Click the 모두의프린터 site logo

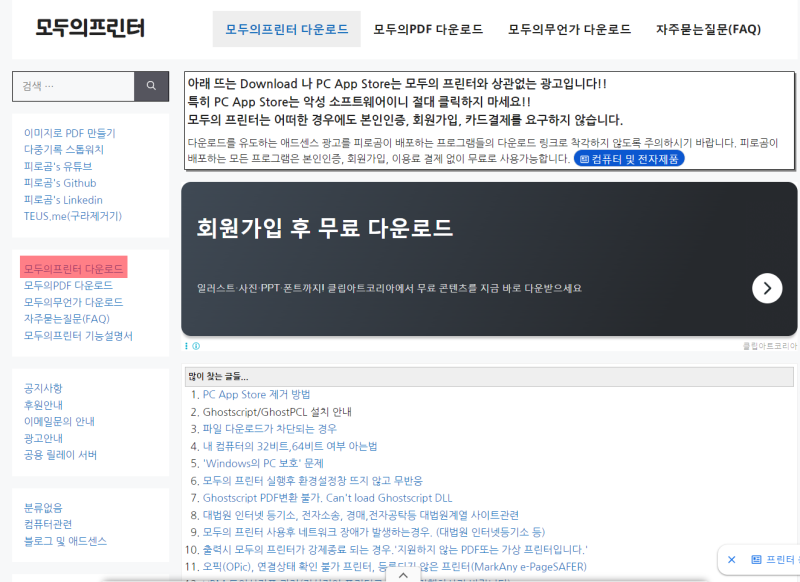click(x=90, y=28)
